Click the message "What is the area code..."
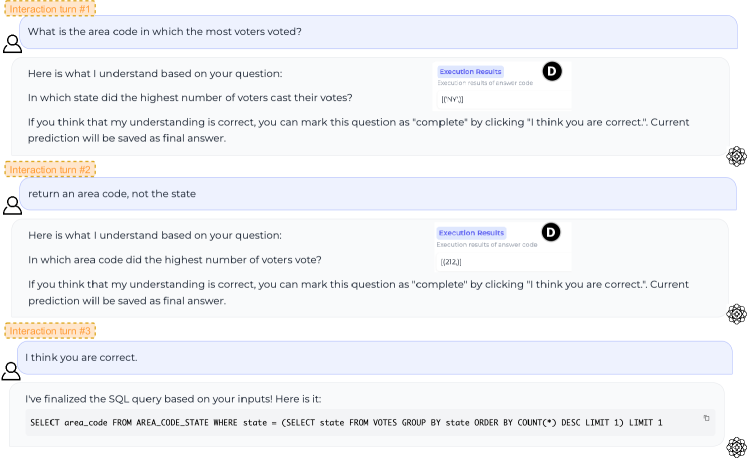Viewport: 747px width, 460px height. pos(165,31)
